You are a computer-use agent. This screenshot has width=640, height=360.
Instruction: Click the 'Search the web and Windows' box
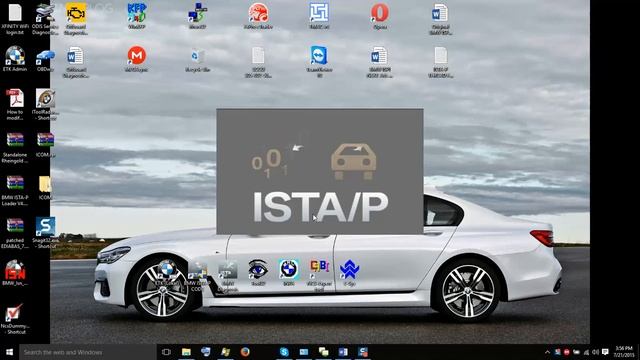[x=88, y=352]
